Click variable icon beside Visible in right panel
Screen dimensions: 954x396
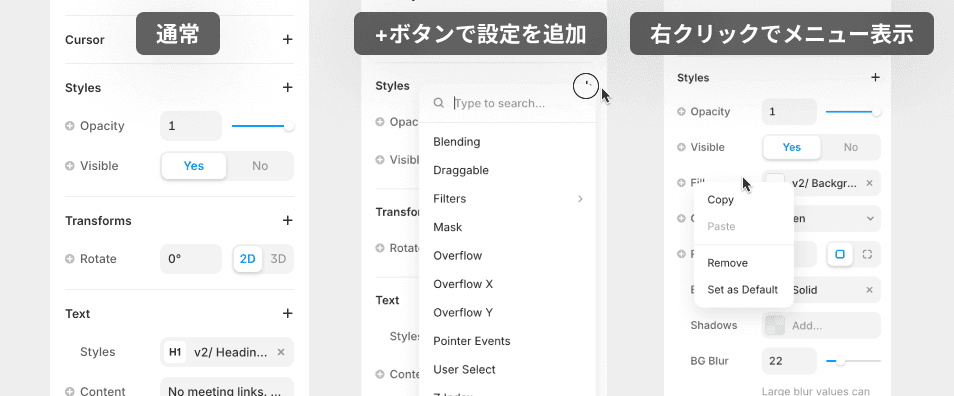pyautogui.click(x=681, y=147)
